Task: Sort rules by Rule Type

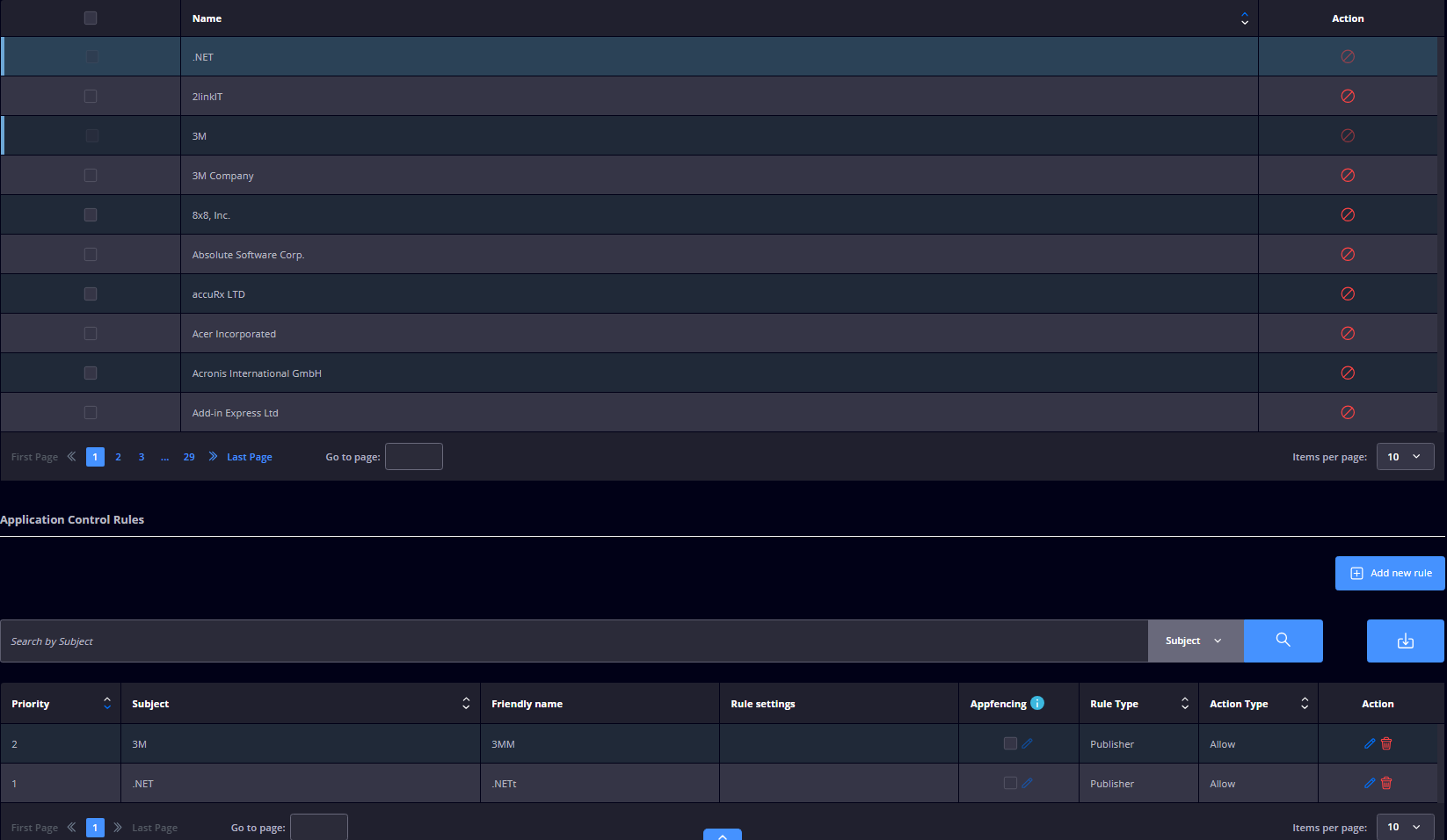Action: pos(1185,703)
